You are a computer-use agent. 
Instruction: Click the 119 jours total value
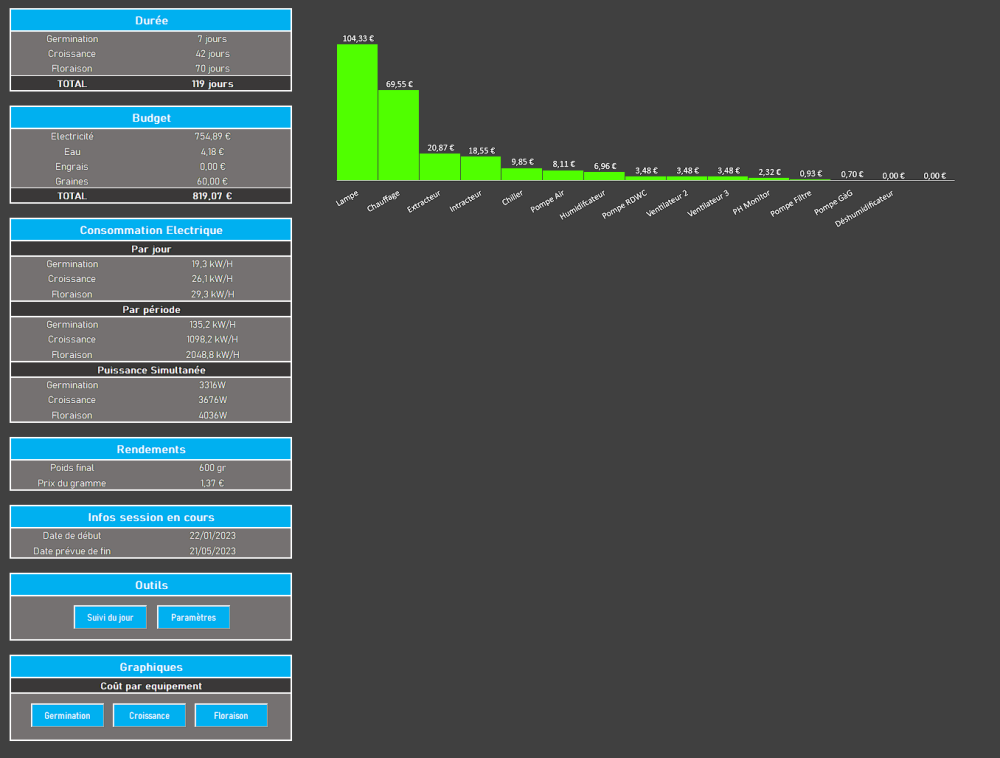coord(212,84)
